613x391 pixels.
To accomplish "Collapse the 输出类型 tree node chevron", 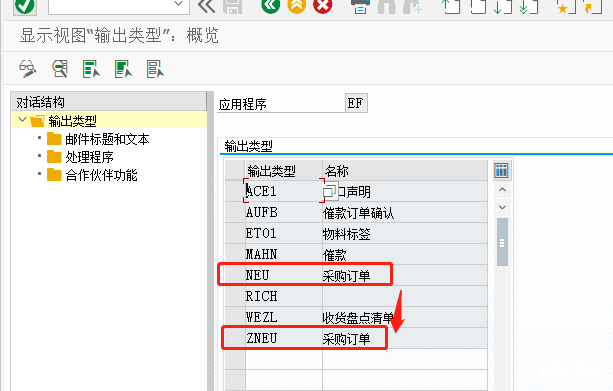I will click(x=22, y=120).
